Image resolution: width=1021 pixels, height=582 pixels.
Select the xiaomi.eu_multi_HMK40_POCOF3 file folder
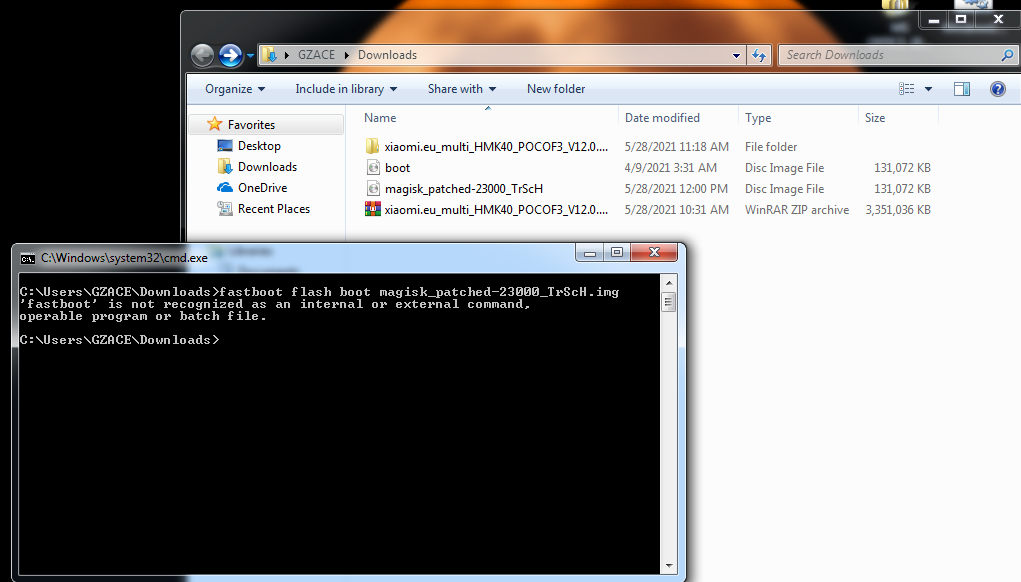(496, 146)
